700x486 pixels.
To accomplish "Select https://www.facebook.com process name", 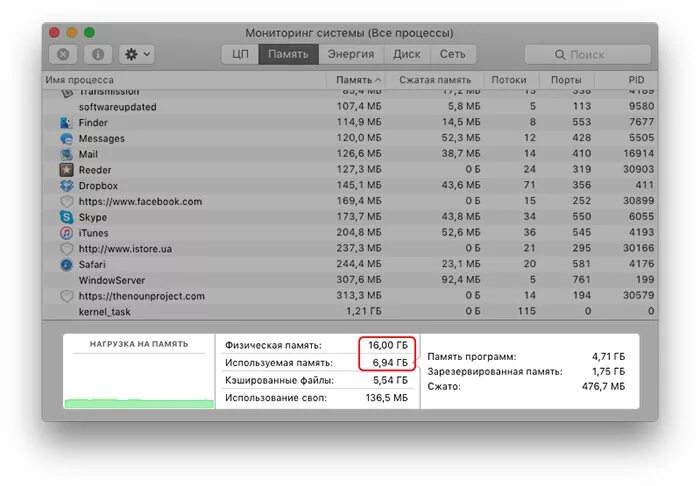I will coord(140,202).
